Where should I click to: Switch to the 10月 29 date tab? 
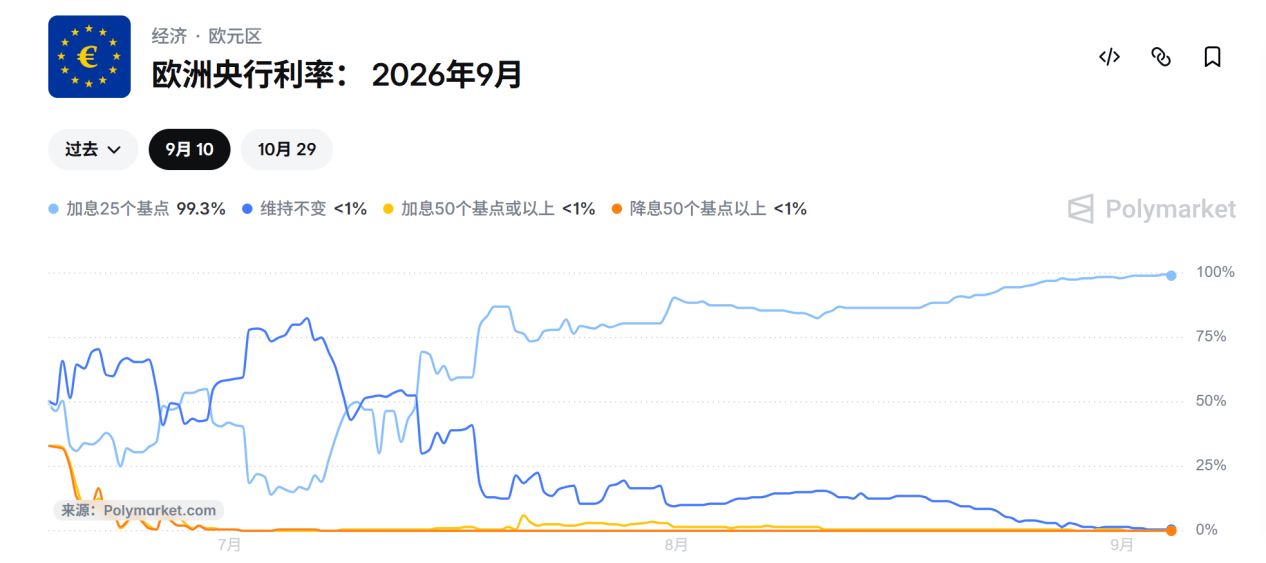point(287,149)
